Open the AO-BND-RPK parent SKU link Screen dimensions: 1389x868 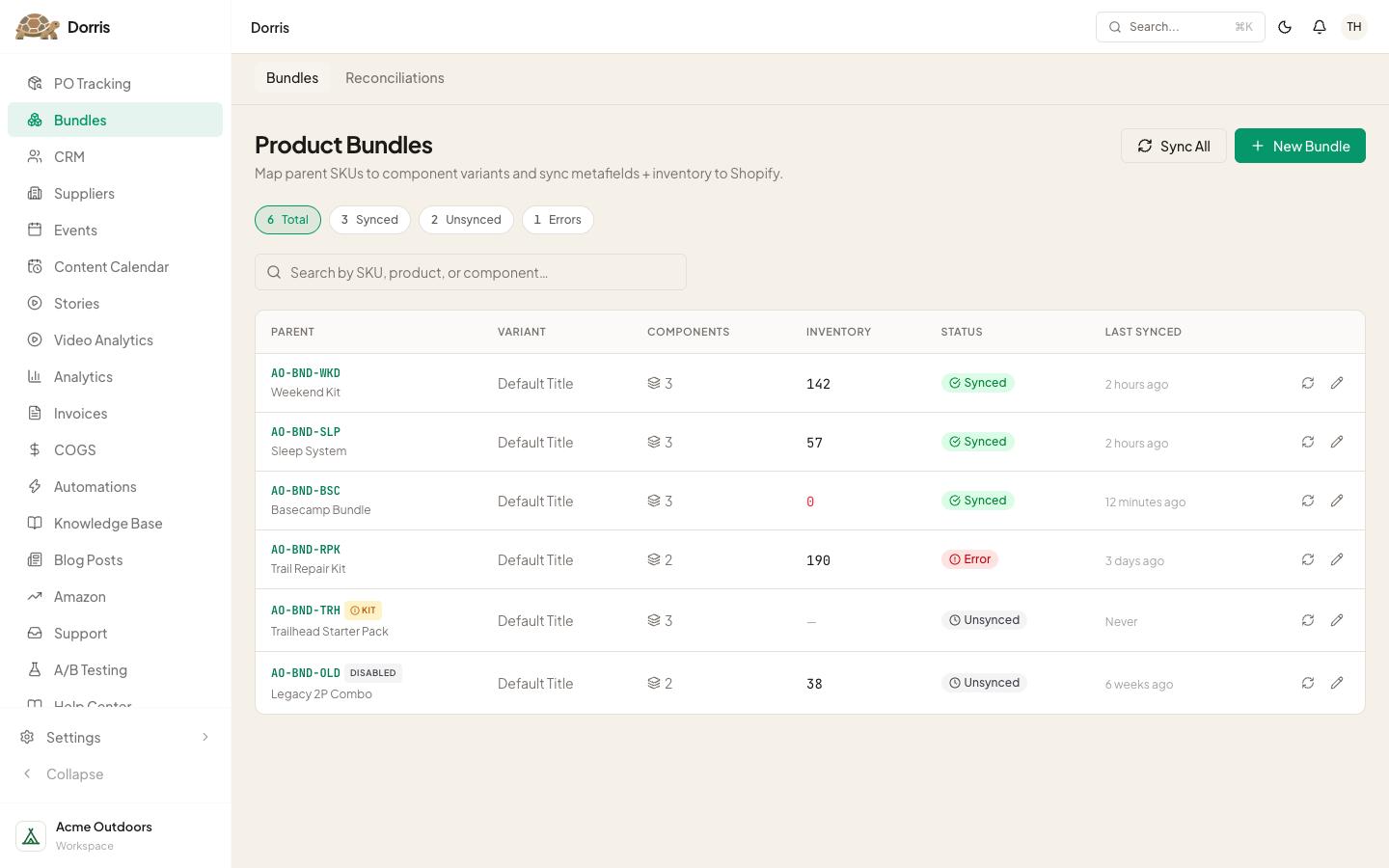306,550
